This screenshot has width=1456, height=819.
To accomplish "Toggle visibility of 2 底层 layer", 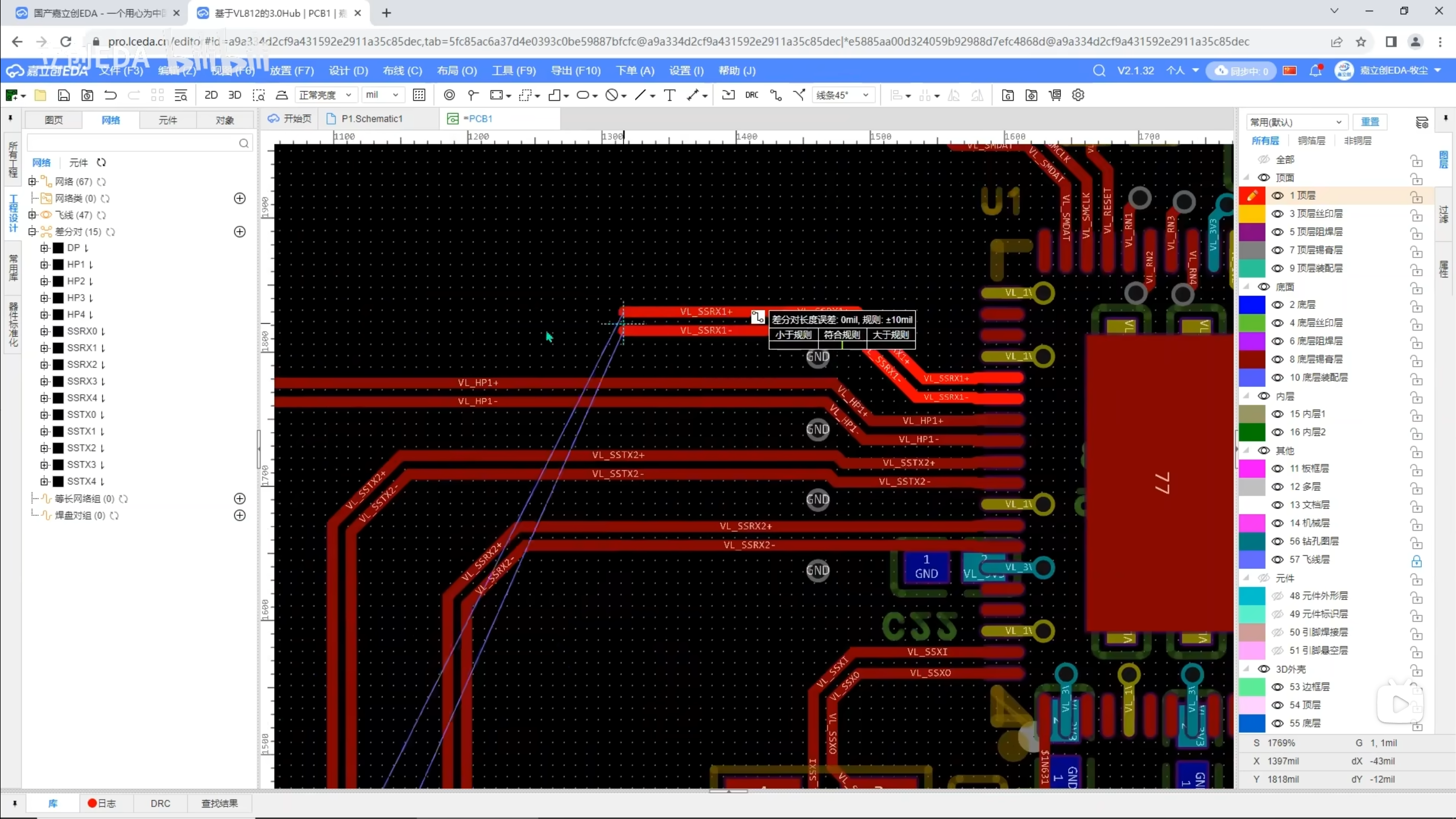I will (1277, 305).
